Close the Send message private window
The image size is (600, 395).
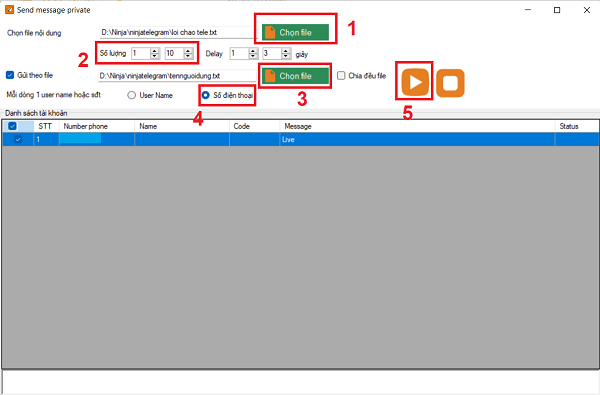tap(587, 10)
